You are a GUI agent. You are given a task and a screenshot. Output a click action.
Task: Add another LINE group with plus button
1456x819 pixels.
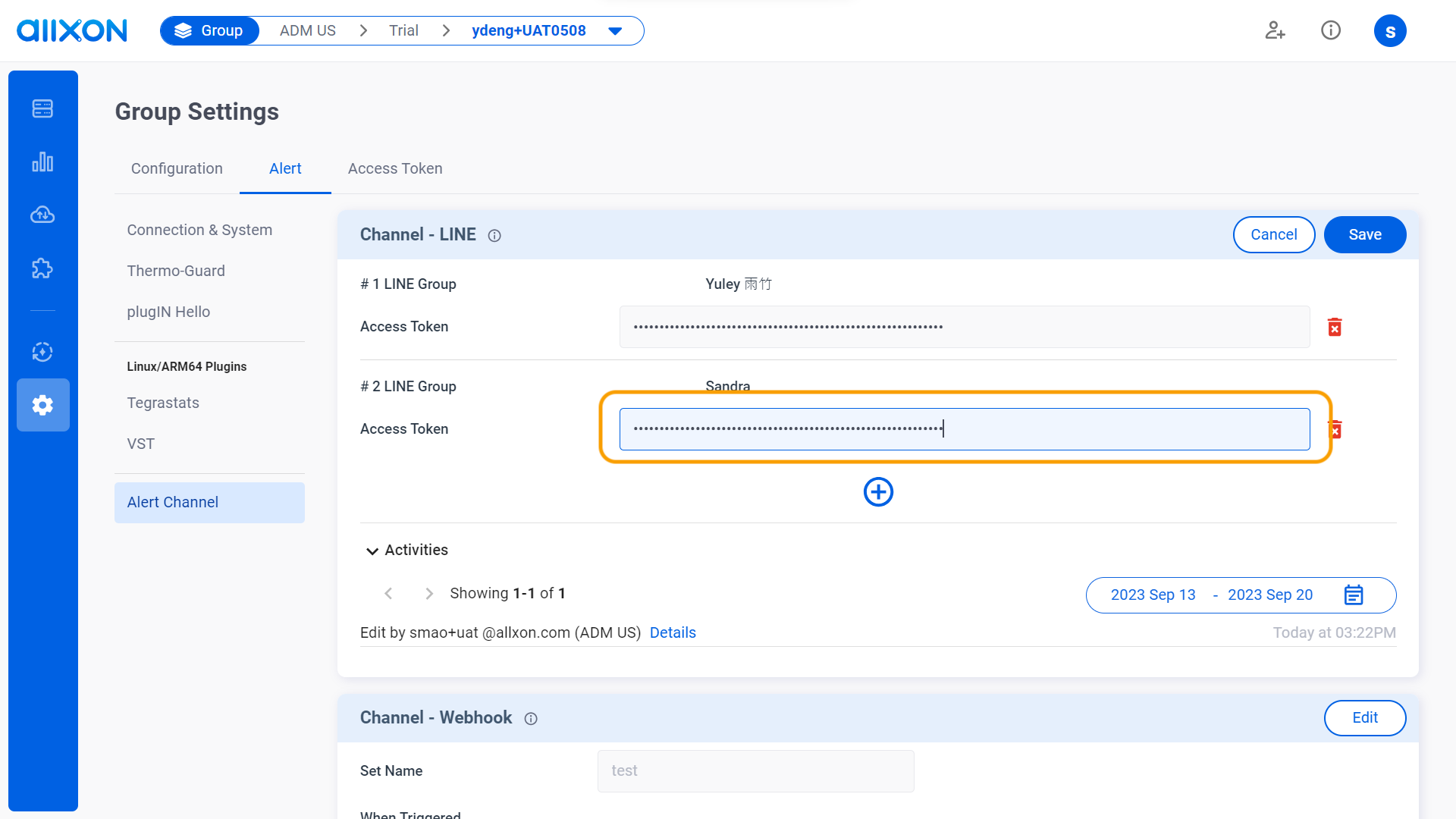[878, 491]
